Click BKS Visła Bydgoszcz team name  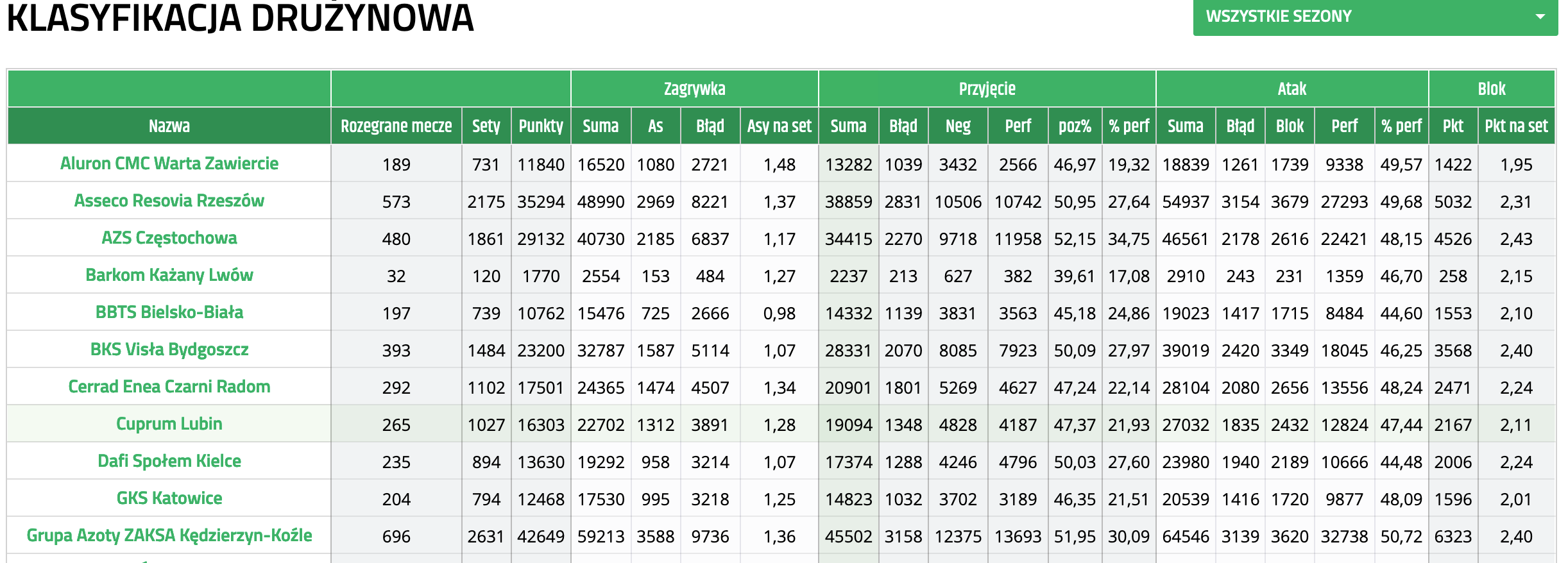(x=169, y=349)
